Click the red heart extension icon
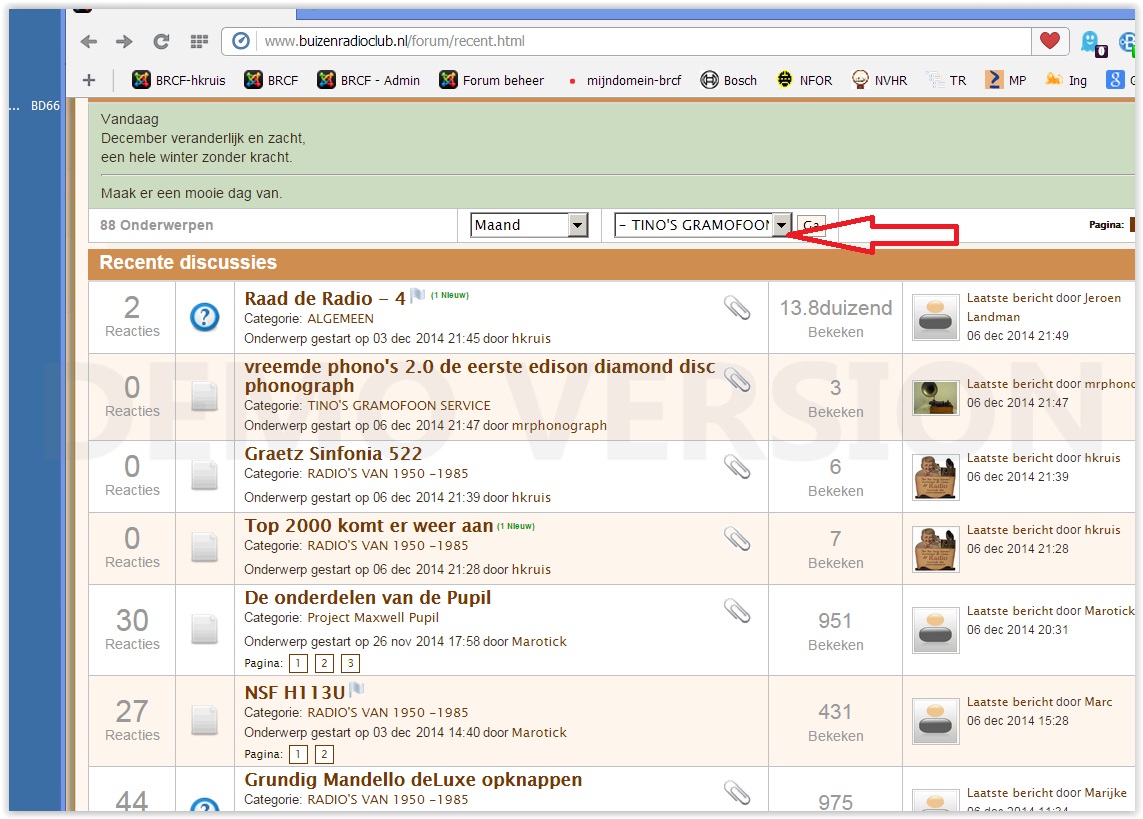This screenshot has height=819, width=1143. (1049, 41)
